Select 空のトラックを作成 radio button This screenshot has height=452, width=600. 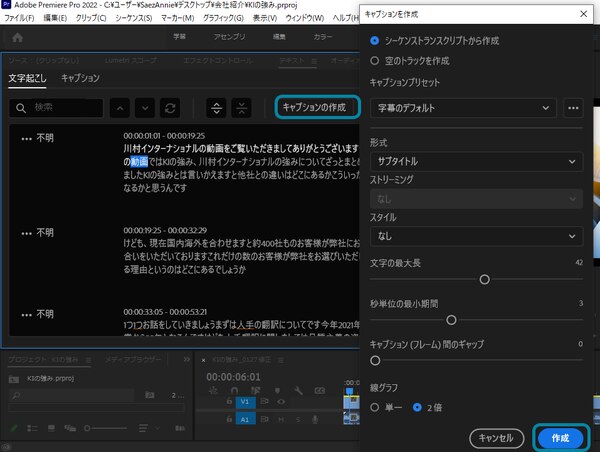[x=375, y=59]
